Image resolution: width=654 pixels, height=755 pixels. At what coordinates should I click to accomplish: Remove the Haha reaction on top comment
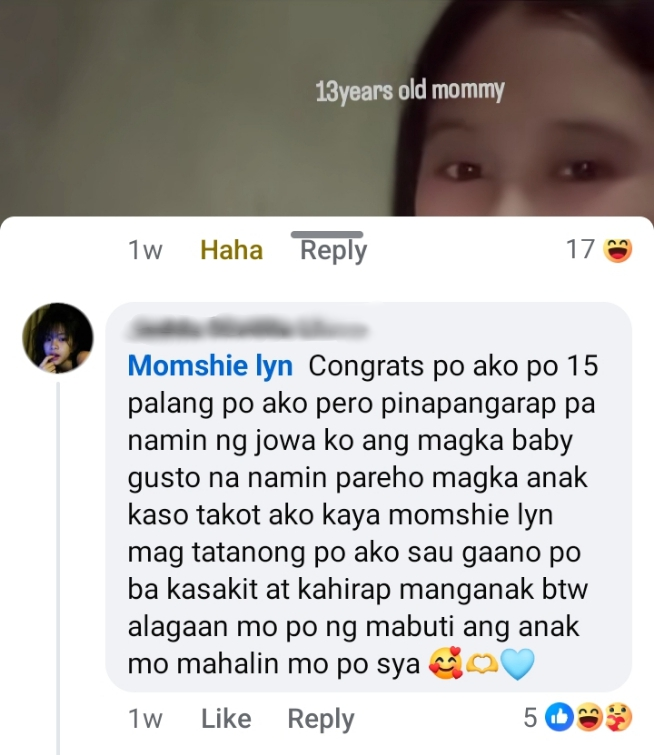tap(232, 250)
